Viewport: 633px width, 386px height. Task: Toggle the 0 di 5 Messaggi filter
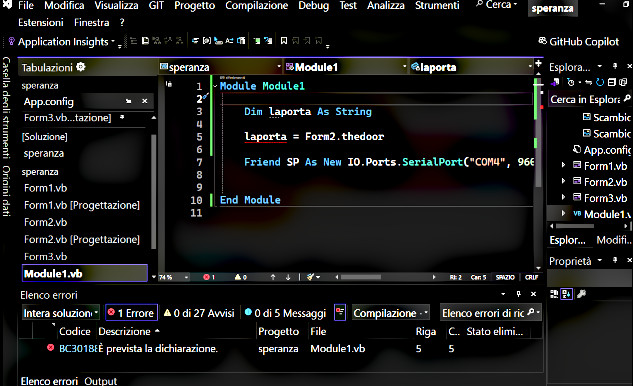(285, 313)
